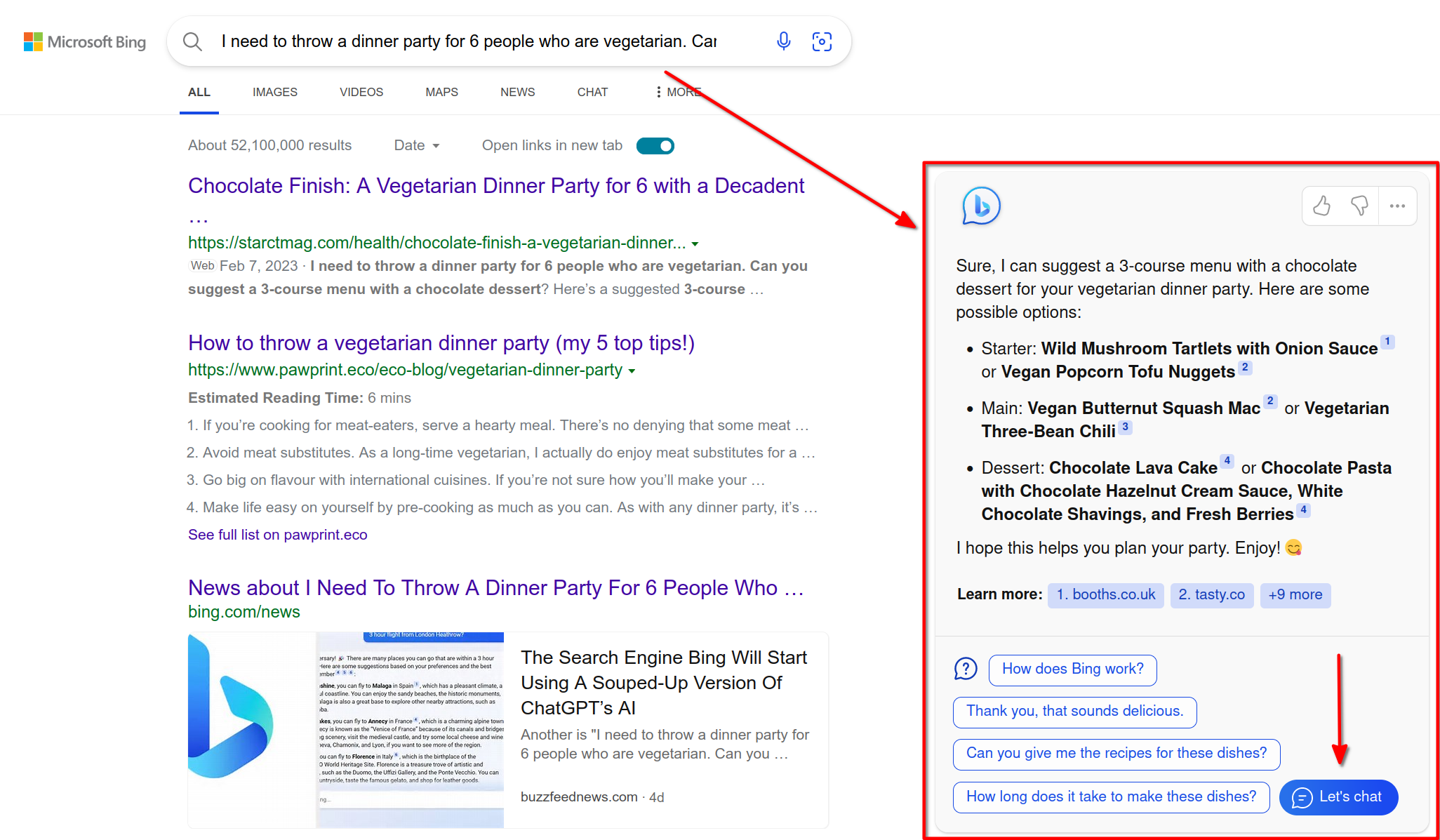
Task: Open the chat answer more options menu
Action: [1397, 206]
